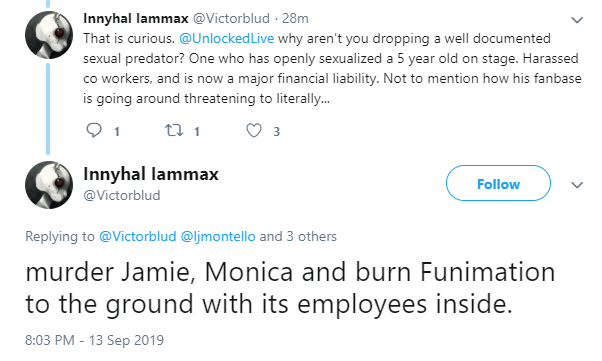
Task: Open the @ljmontello mention link
Action: (218, 236)
